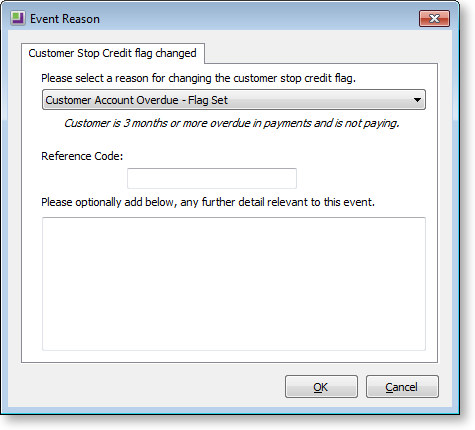Click the black triangle icon in reason selector
This screenshot has height=430, width=475.
417,100
